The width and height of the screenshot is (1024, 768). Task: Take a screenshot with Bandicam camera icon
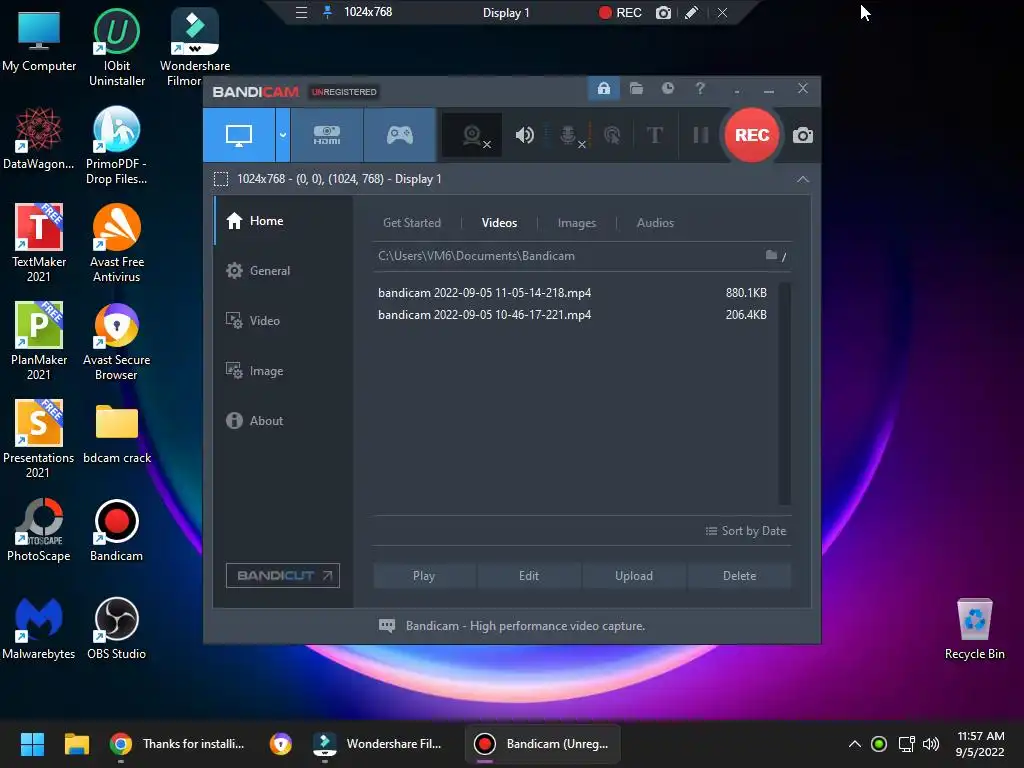coord(803,135)
